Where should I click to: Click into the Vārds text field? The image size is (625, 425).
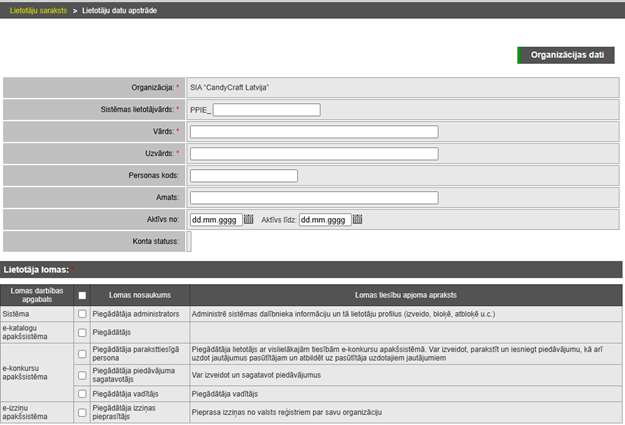314,132
